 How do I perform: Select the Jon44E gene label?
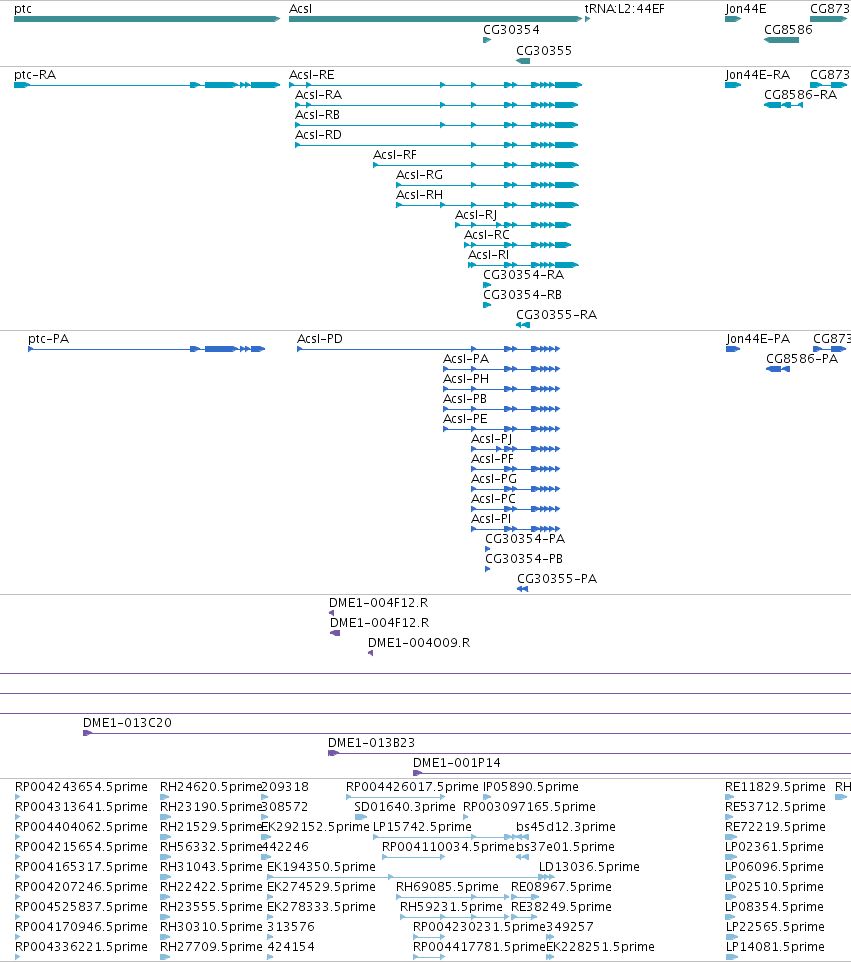tap(745, 9)
